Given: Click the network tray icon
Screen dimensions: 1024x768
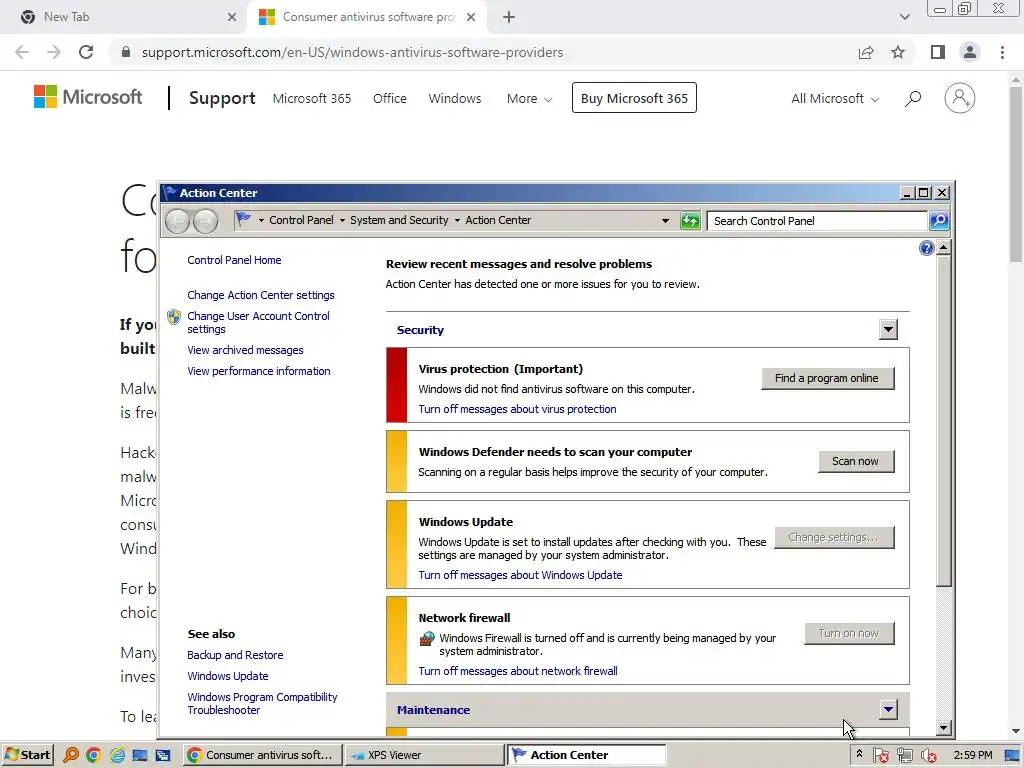Looking at the screenshot, I should coord(904,756).
